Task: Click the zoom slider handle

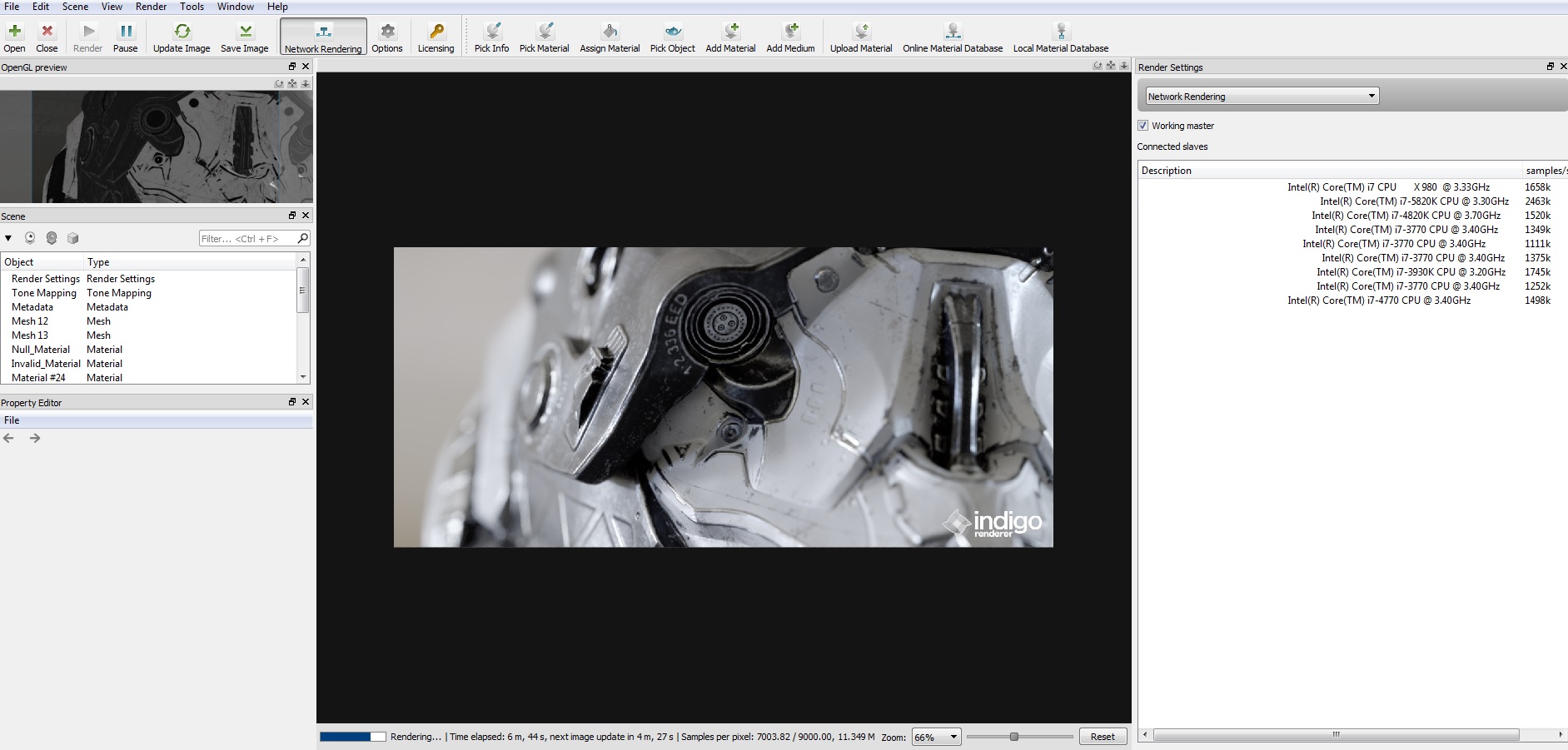Action: (x=1013, y=737)
